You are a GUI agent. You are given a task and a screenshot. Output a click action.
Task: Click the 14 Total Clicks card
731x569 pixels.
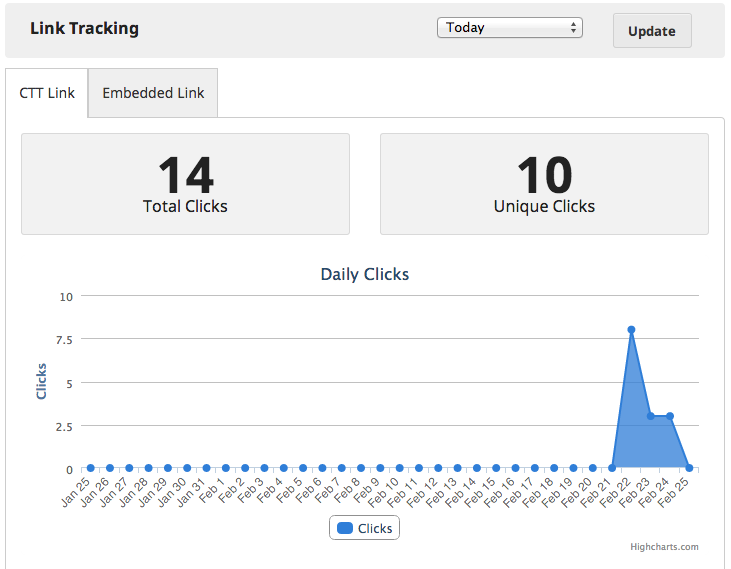click(185, 184)
